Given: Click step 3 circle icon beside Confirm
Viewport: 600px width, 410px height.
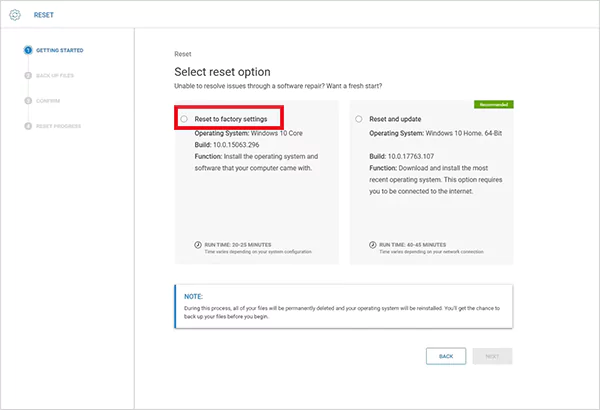Looking at the screenshot, I should (28, 101).
